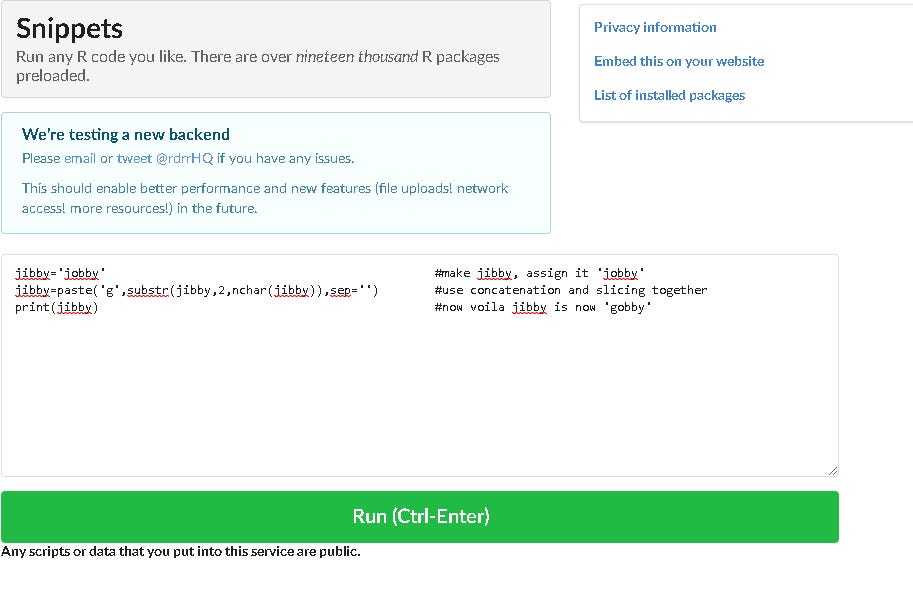Image resolution: width=913 pixels, height=600 pixels.
Task: Open 'Embed this on your website'
Action: coord(678,61)
